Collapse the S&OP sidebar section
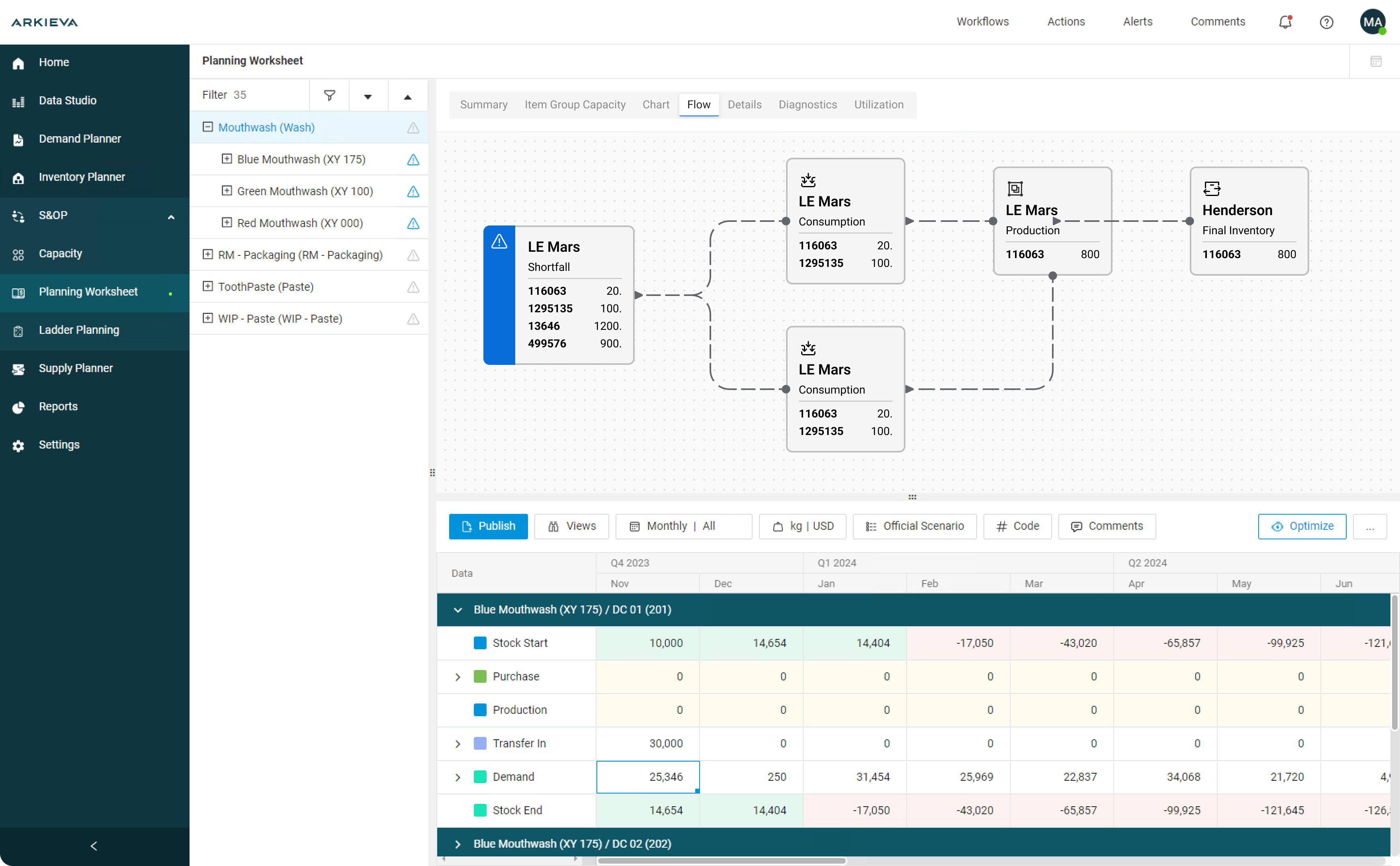 [170, 217]
